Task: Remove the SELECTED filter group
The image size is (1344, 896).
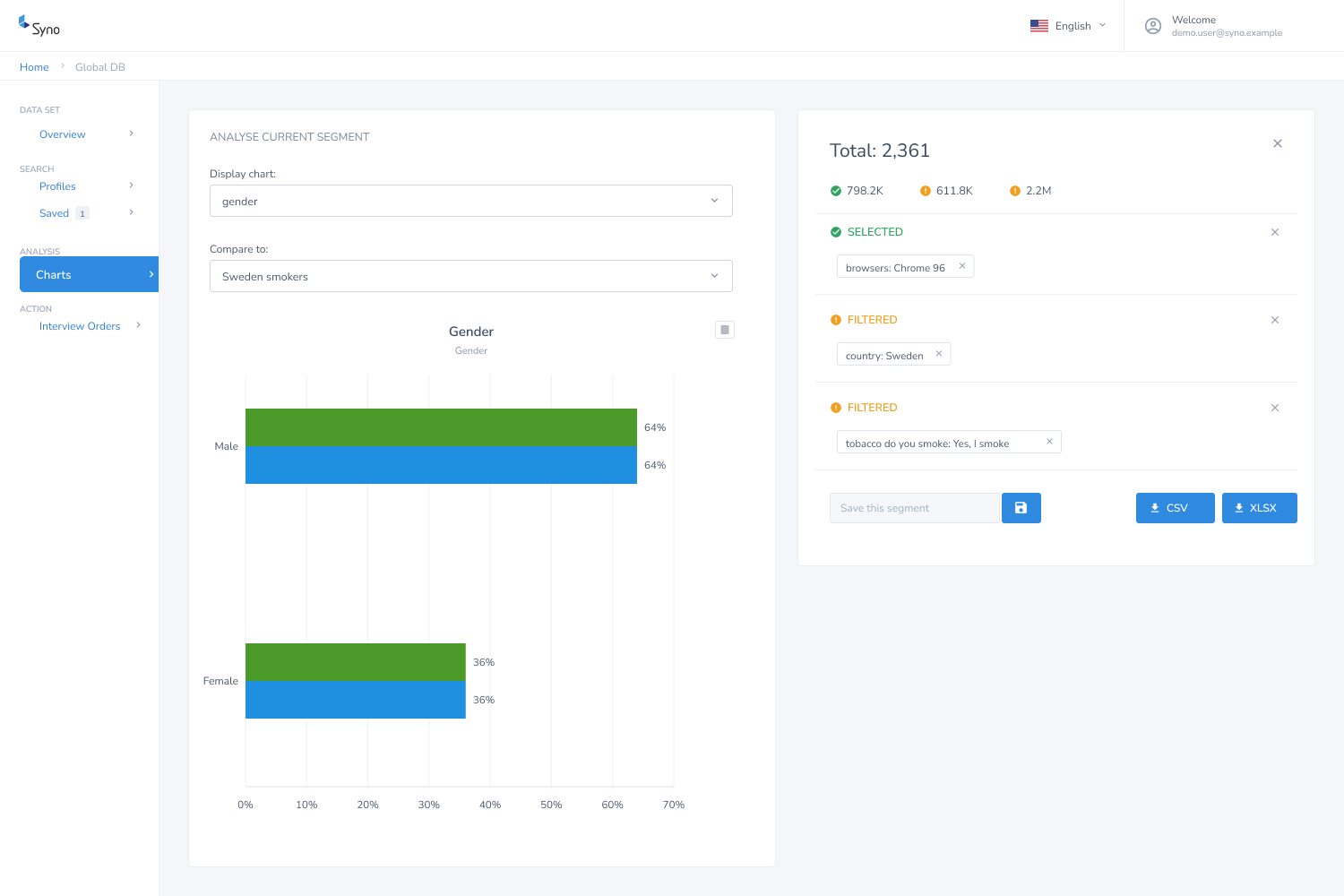Action: (x=1275, y=232)
